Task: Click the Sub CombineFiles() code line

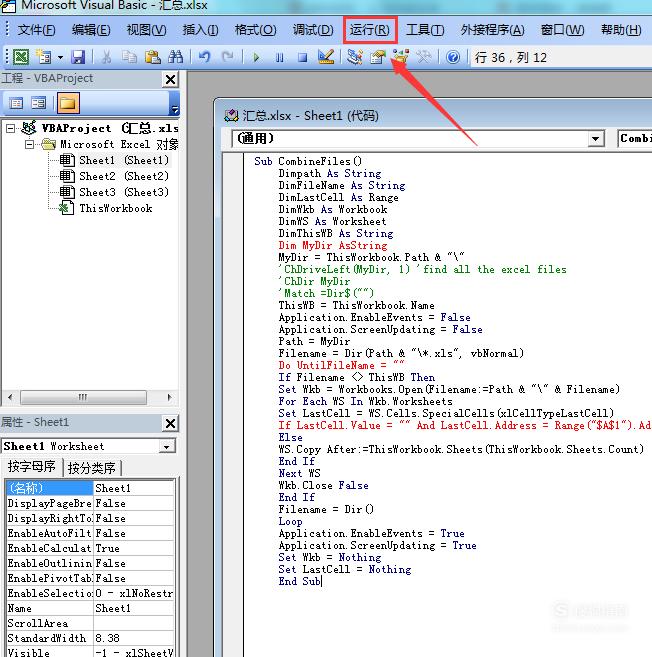Action: [x=308, y=161]
